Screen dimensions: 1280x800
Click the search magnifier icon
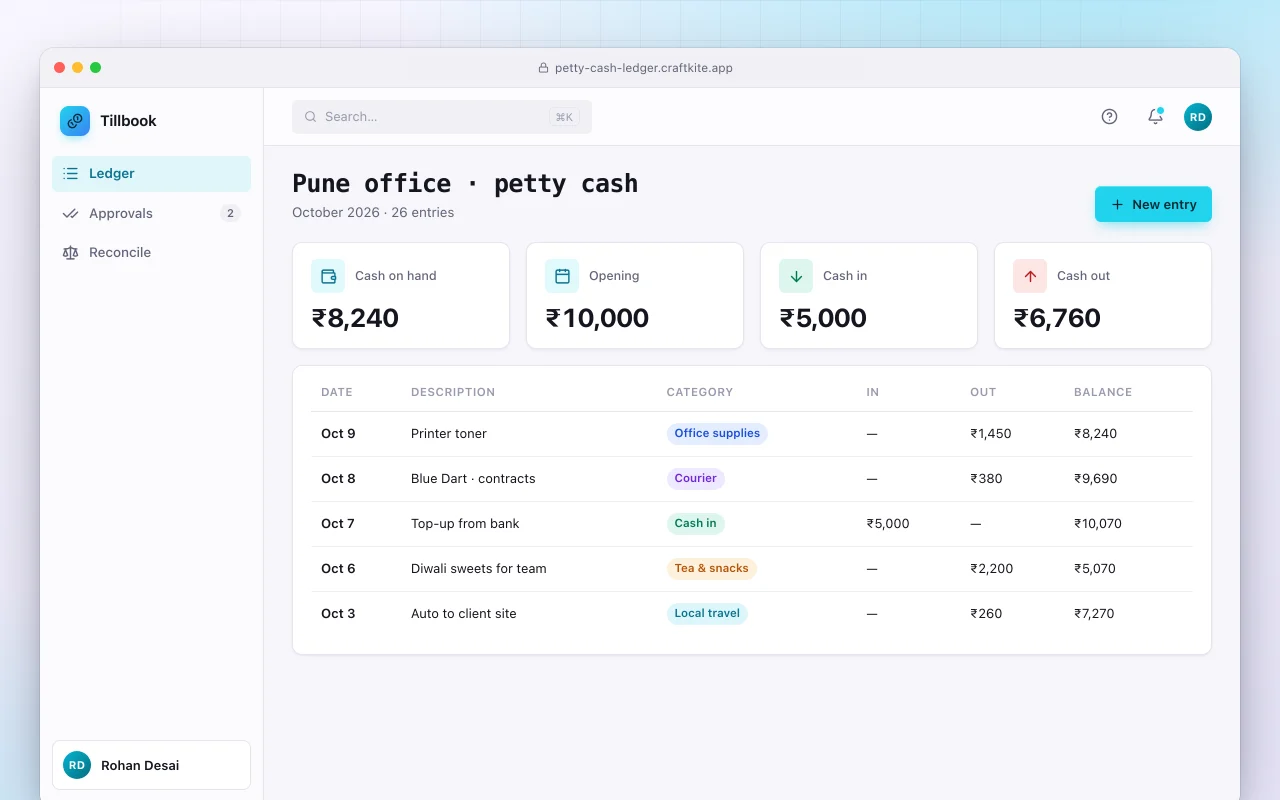pos(311,117)
